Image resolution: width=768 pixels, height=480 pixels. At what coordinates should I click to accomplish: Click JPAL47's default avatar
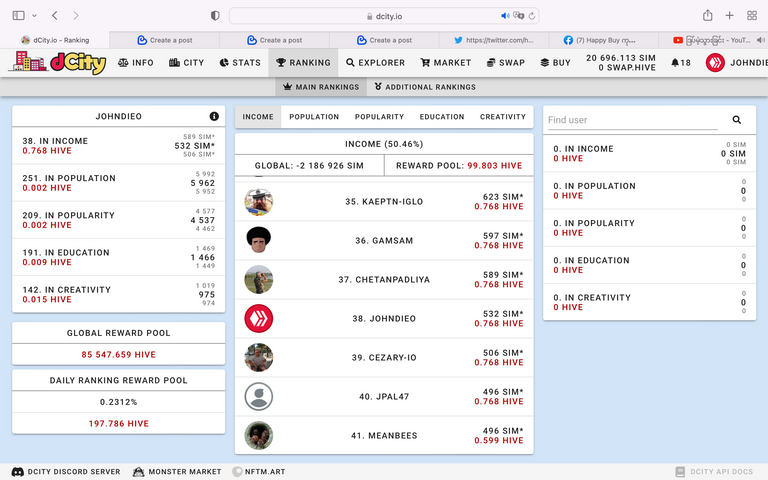(259, 397)
